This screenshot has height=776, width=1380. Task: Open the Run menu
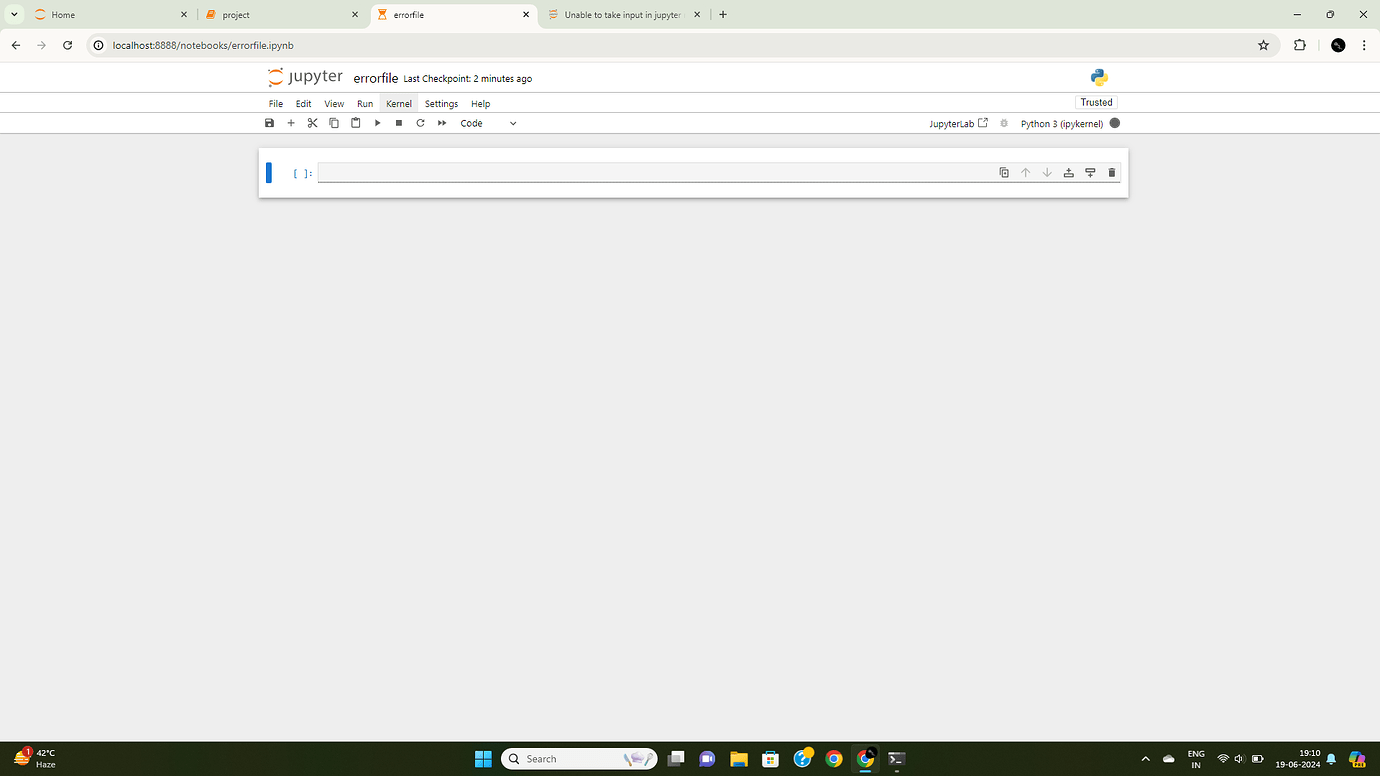click(x=365, y=104)
